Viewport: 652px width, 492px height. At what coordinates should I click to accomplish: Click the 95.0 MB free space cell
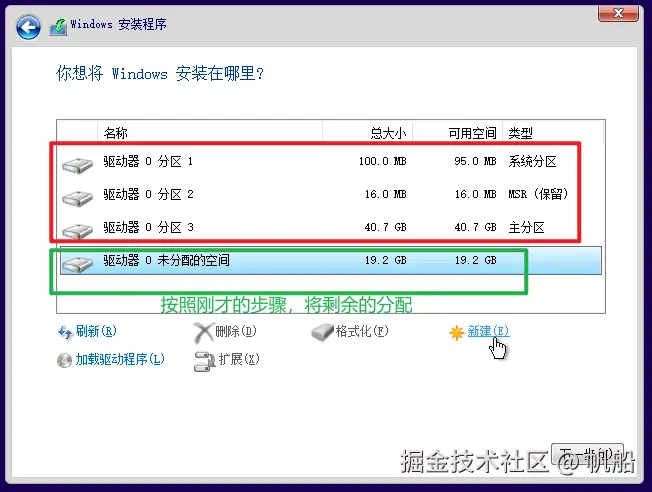(x=475, y=161)
